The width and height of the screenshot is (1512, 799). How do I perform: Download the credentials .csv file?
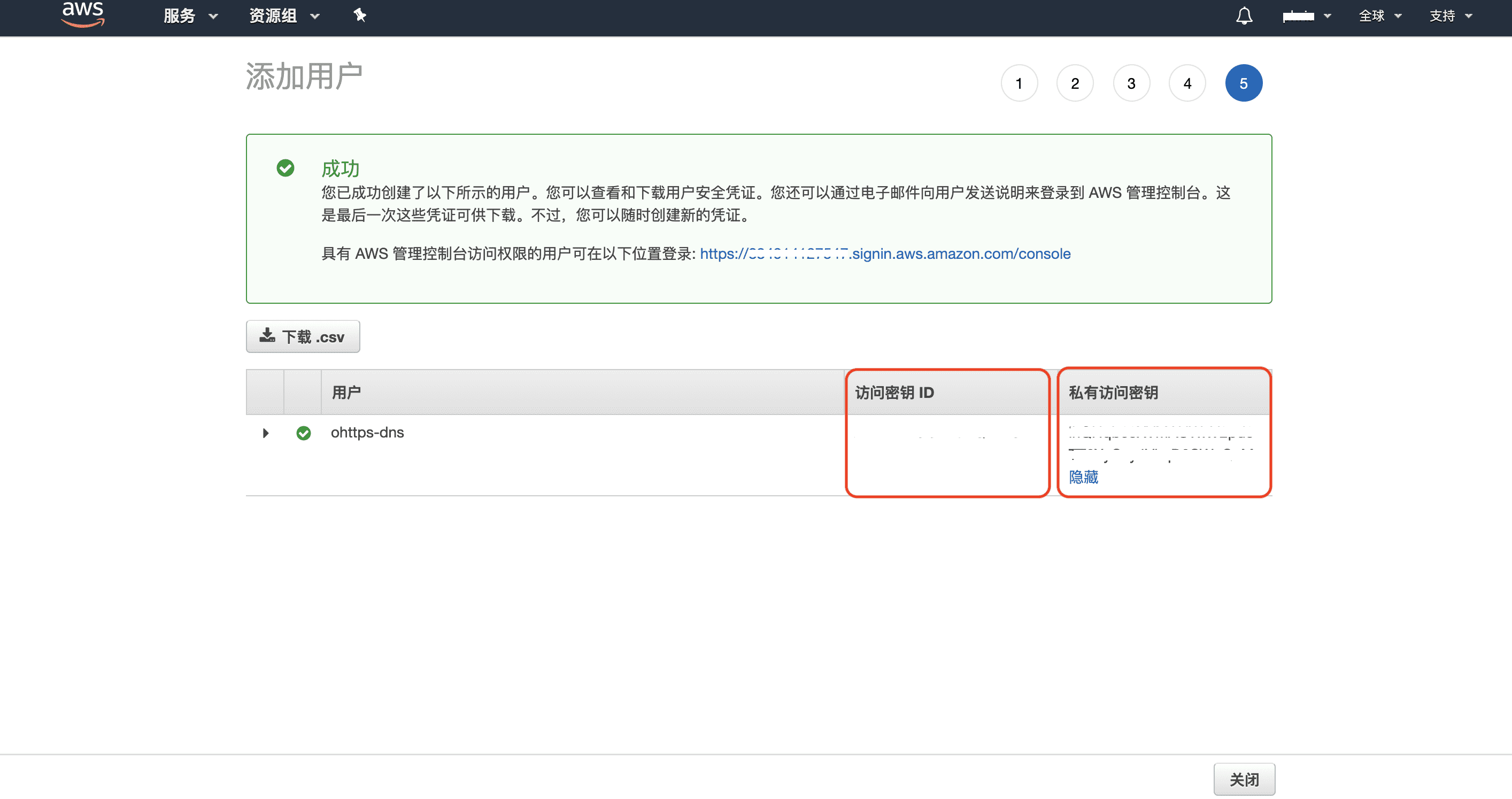tap(302, 336)
